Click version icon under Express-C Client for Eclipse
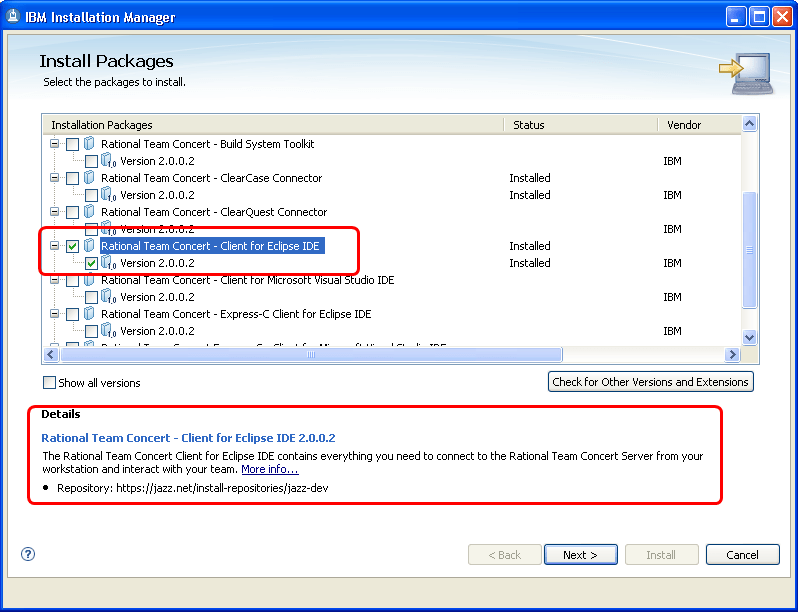 click(108, 331)
